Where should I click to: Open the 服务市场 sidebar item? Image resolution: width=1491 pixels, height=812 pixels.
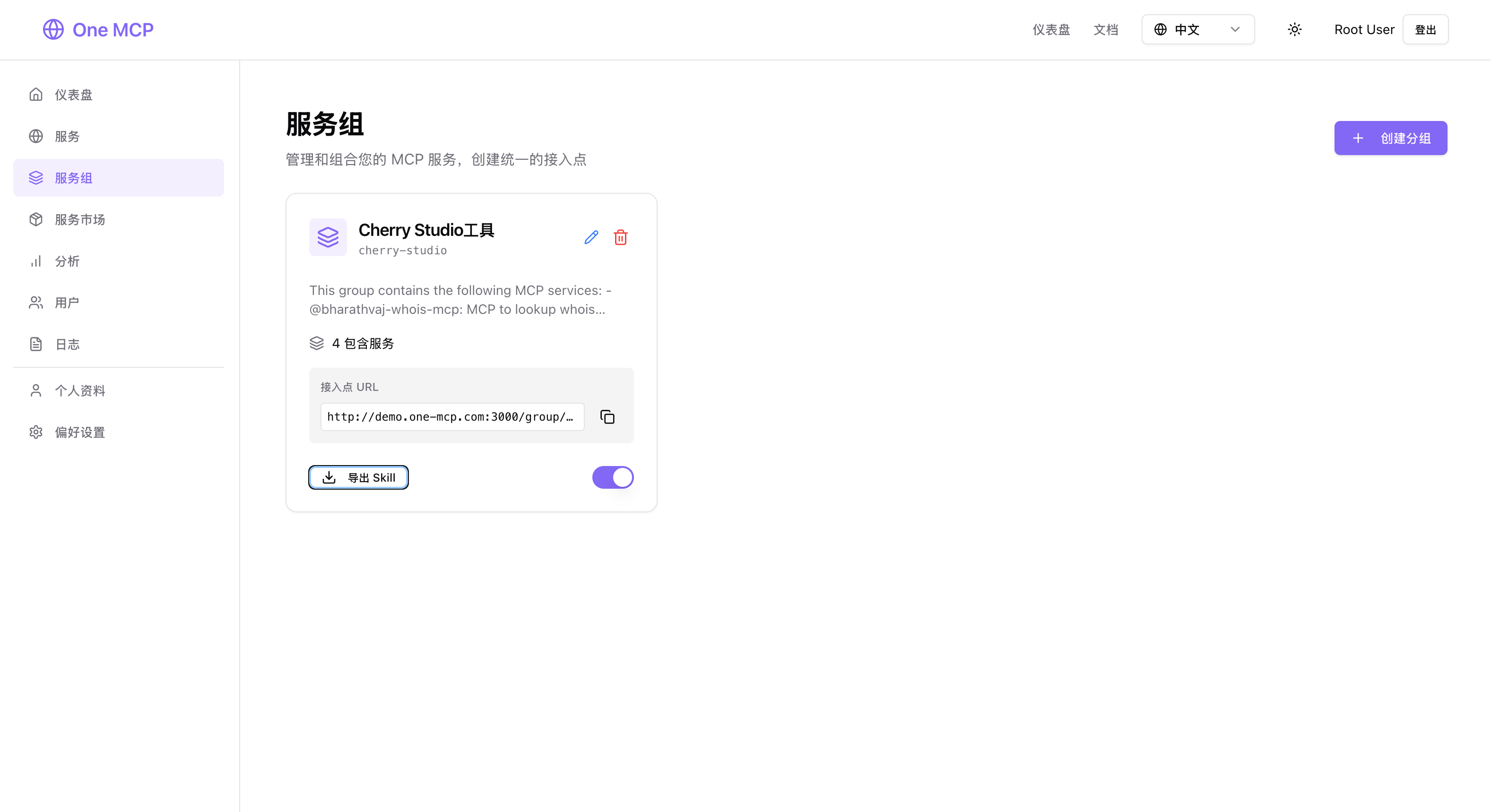[x=118, y=219]
